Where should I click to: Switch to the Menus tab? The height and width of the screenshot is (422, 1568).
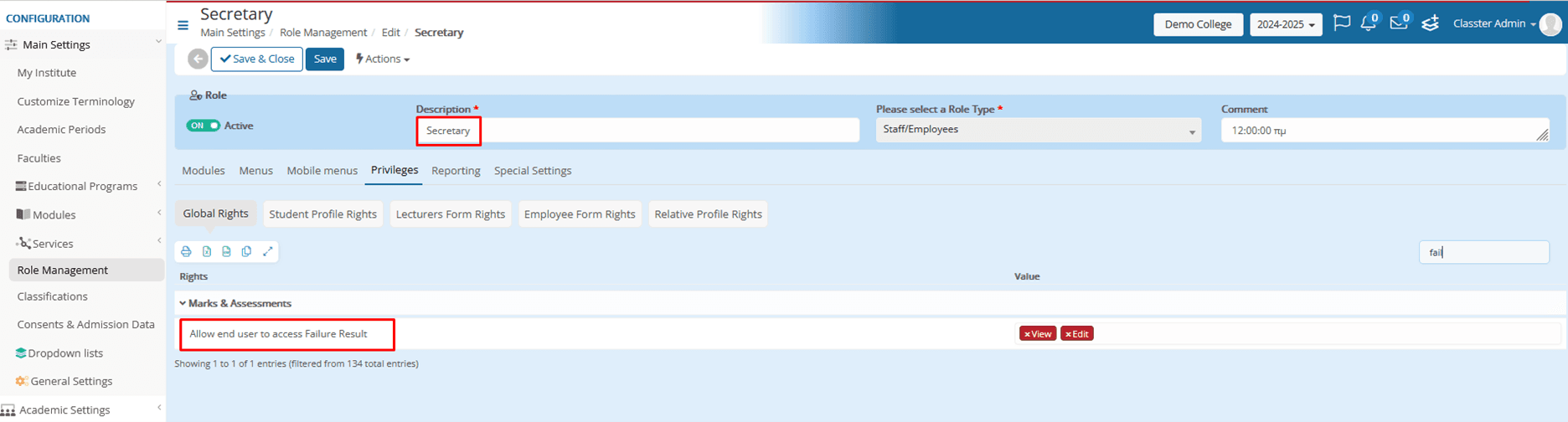pos(255,170)
